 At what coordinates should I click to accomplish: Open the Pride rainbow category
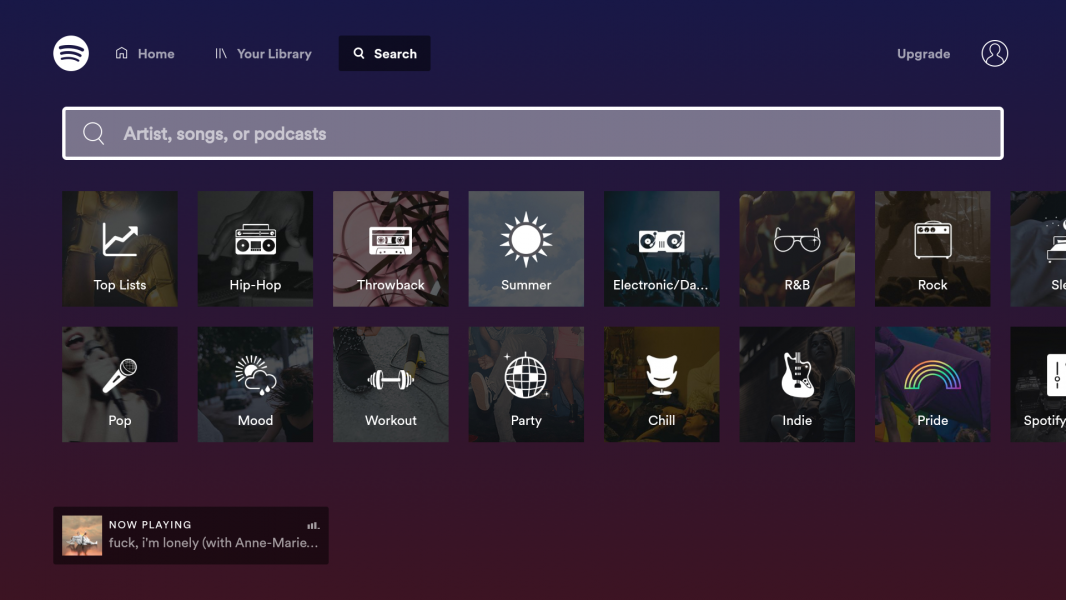[x=932, y=385]
